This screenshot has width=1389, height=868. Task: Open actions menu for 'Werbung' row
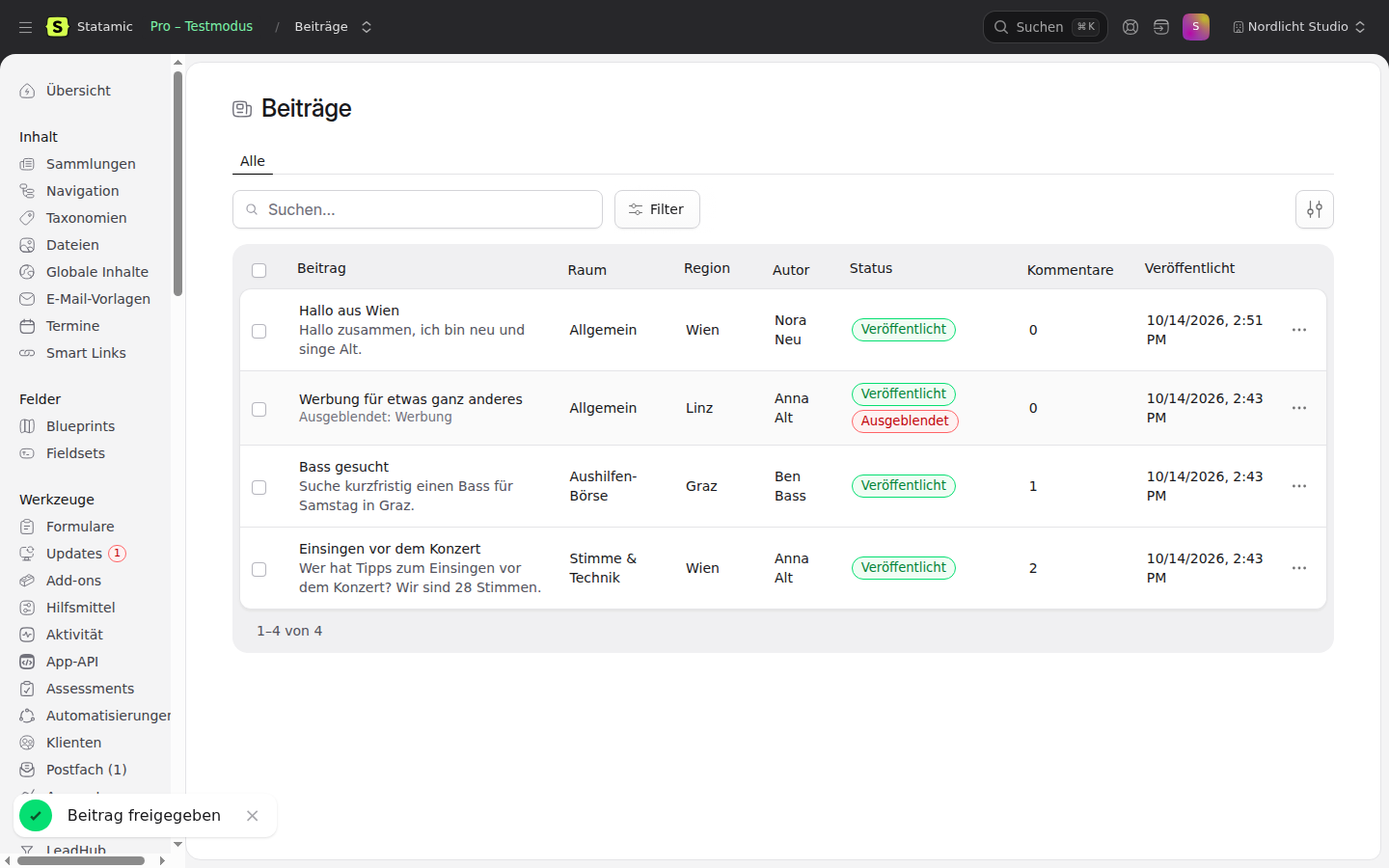pos(1299,408)
